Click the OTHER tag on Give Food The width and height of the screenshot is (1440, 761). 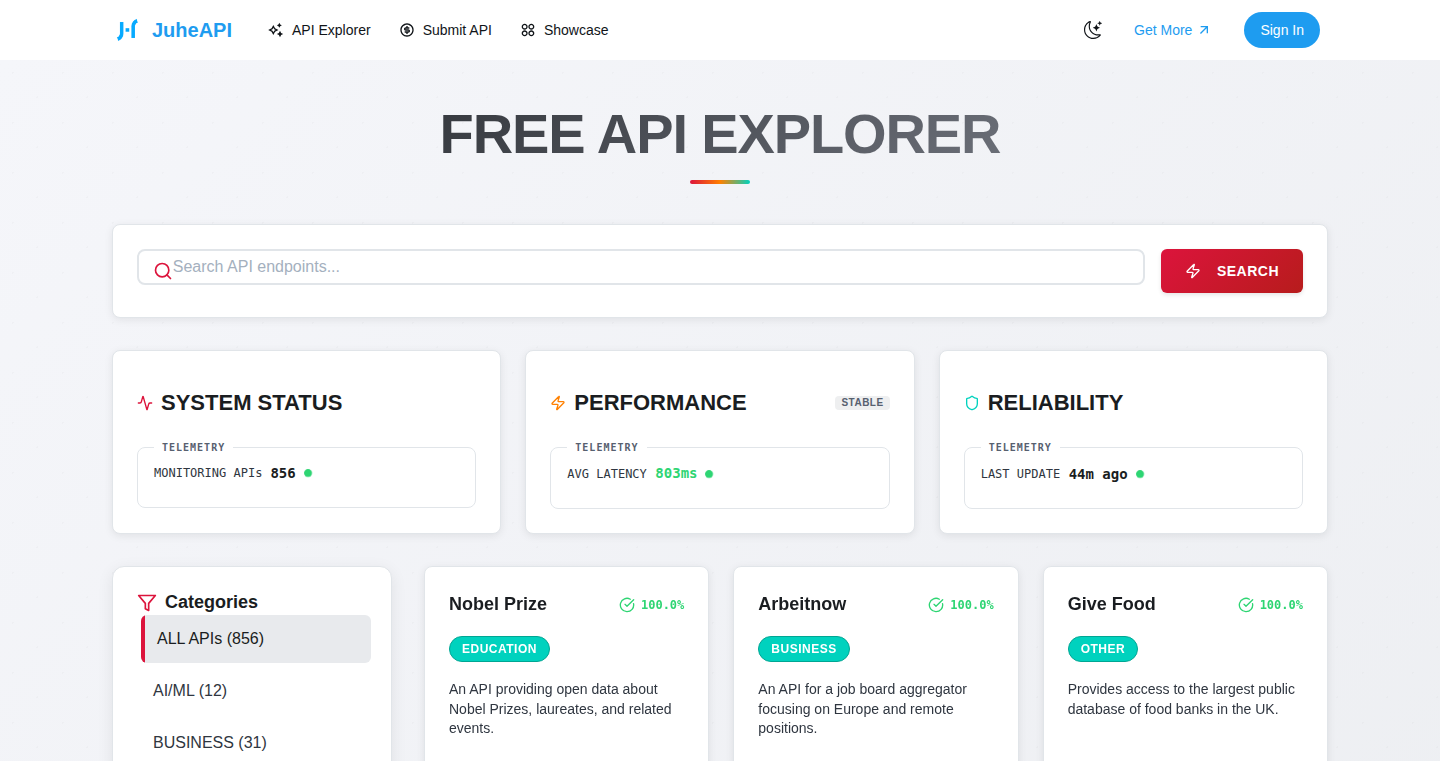click(x=1103, y=649)
